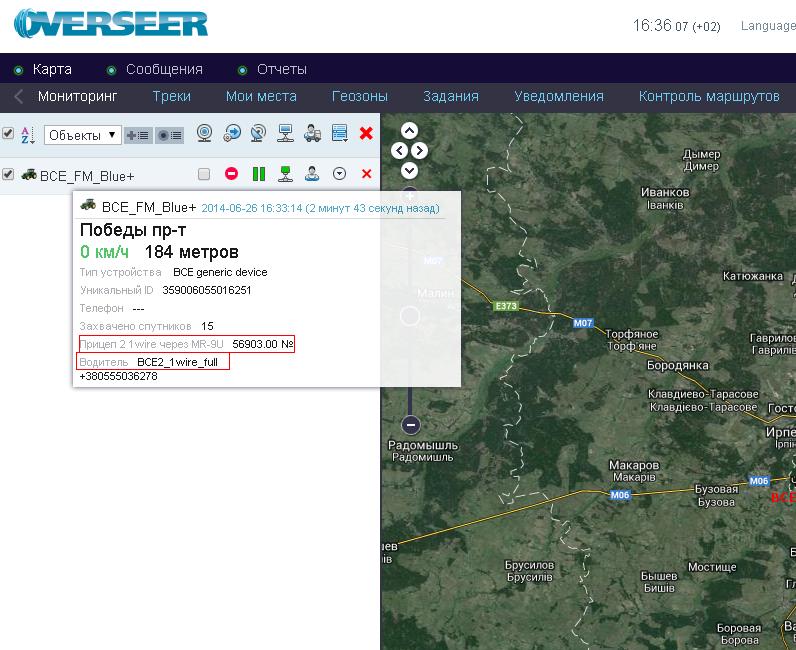This screenshot has height=650, width=796.
Task: Open the Сообщения section
Action: click(x=164, y=69)
